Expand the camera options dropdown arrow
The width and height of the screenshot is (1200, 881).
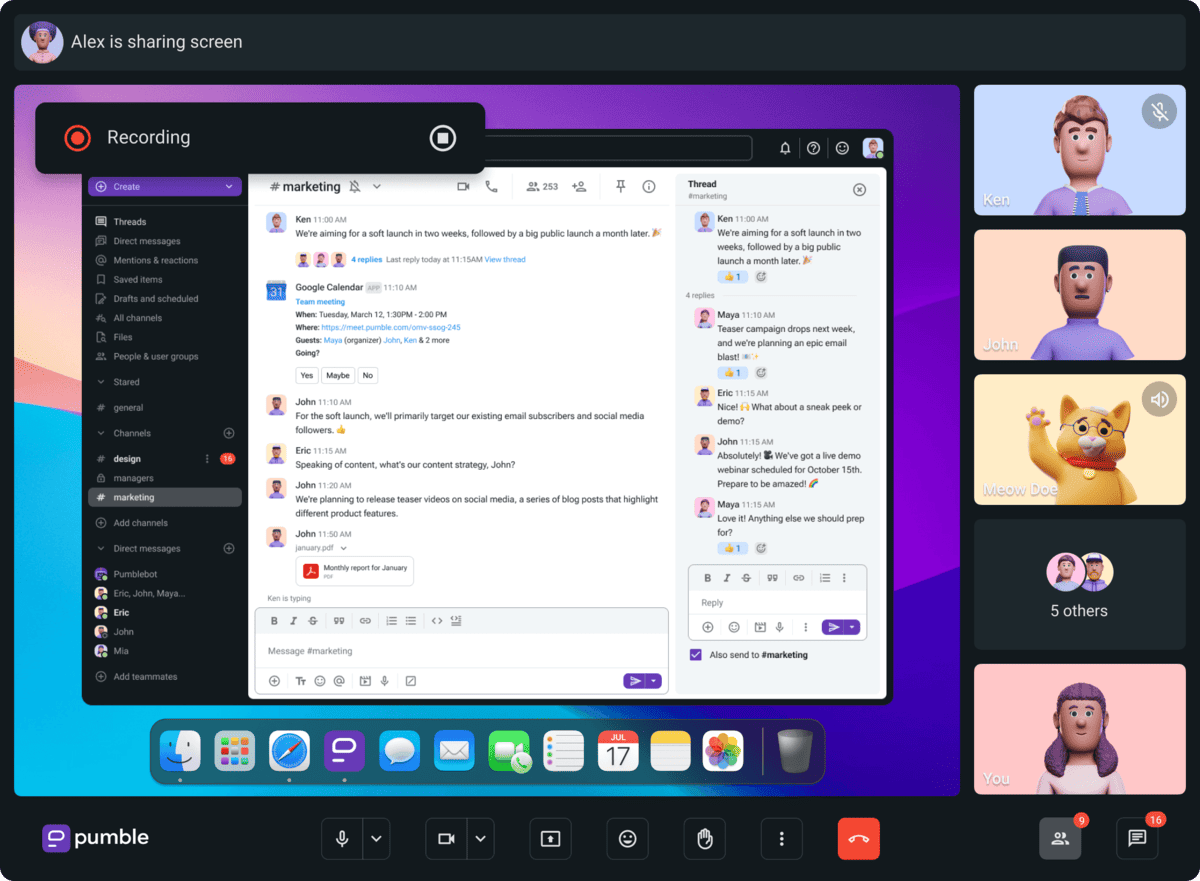[480, 839]
